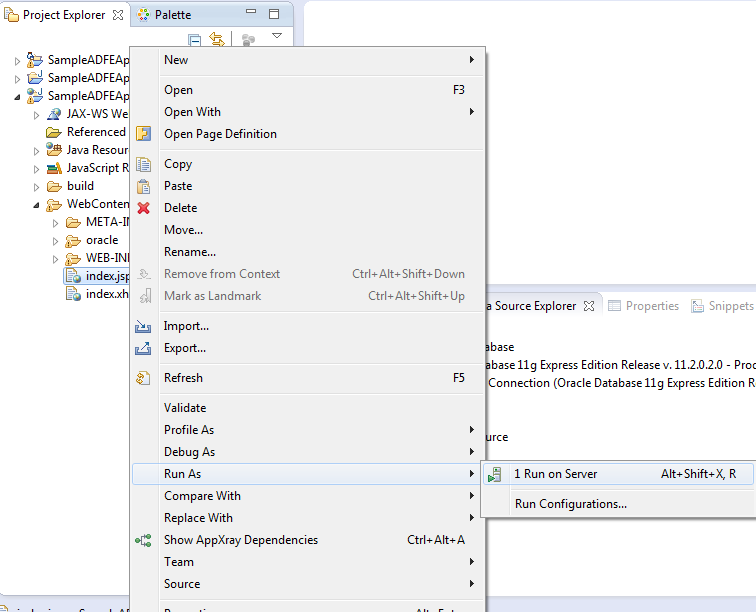Expand the build folder arrow

pos(37,187)
